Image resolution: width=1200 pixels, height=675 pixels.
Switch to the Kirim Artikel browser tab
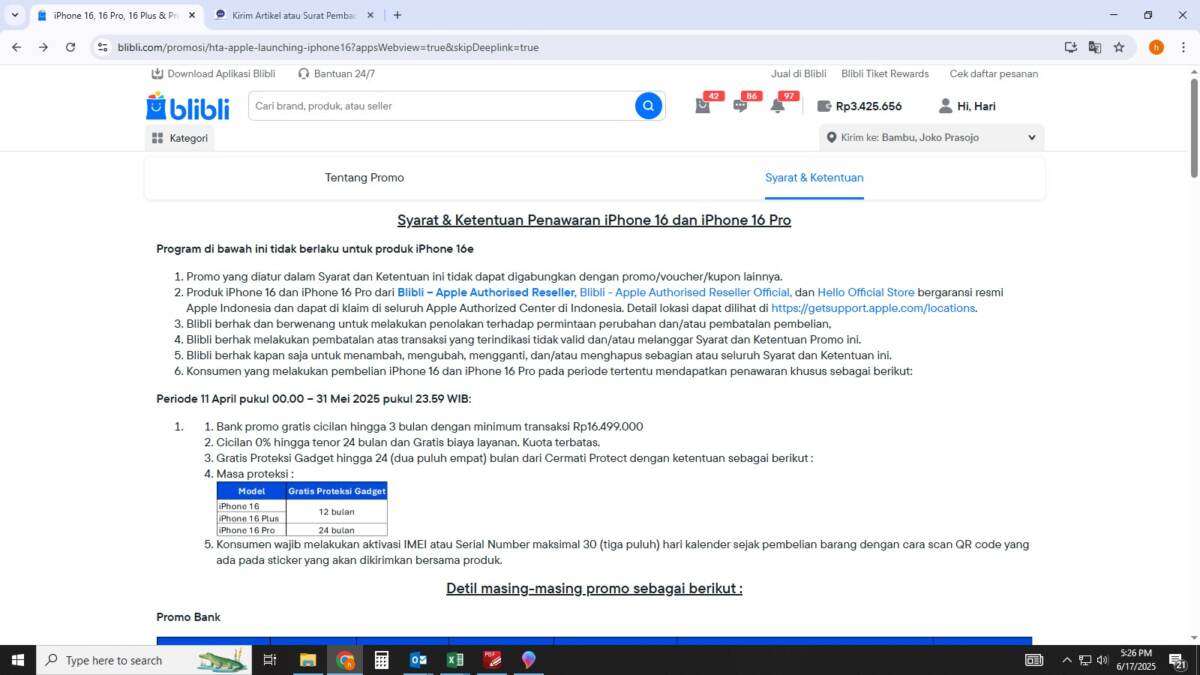coord(294,15)
